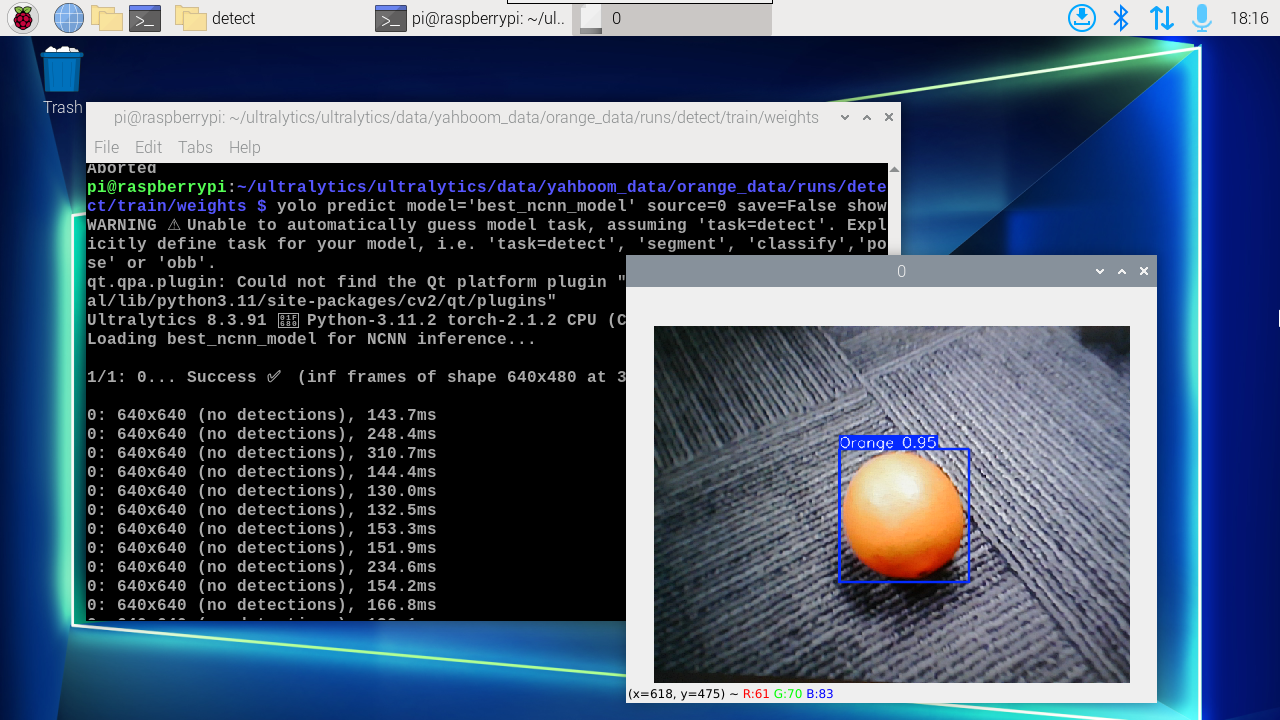Click the detected orange in the camera view
1280x720 pixels.
point(904,515)
